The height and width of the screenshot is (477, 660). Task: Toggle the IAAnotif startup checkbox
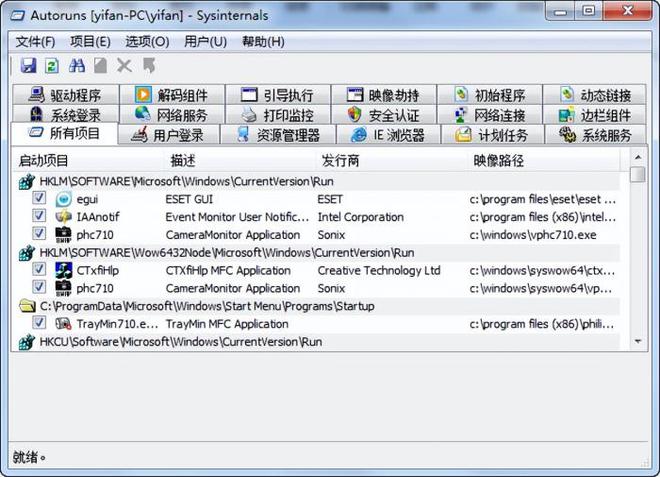click(x=39, y=216)
